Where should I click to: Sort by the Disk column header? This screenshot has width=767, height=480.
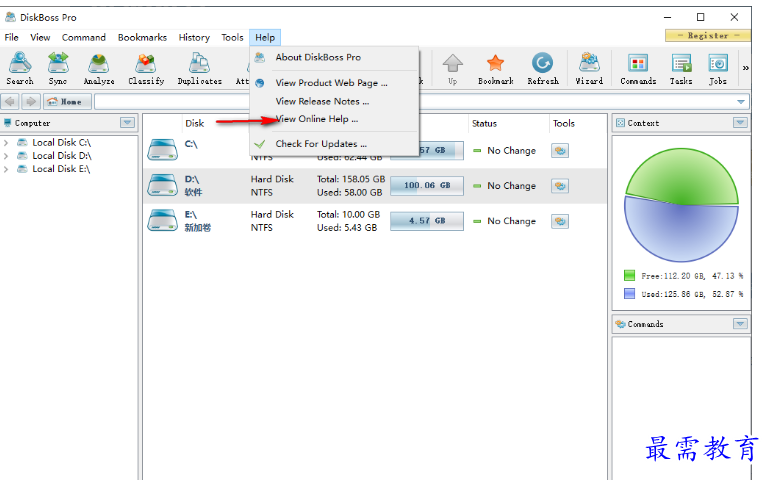tap(195, 123)
